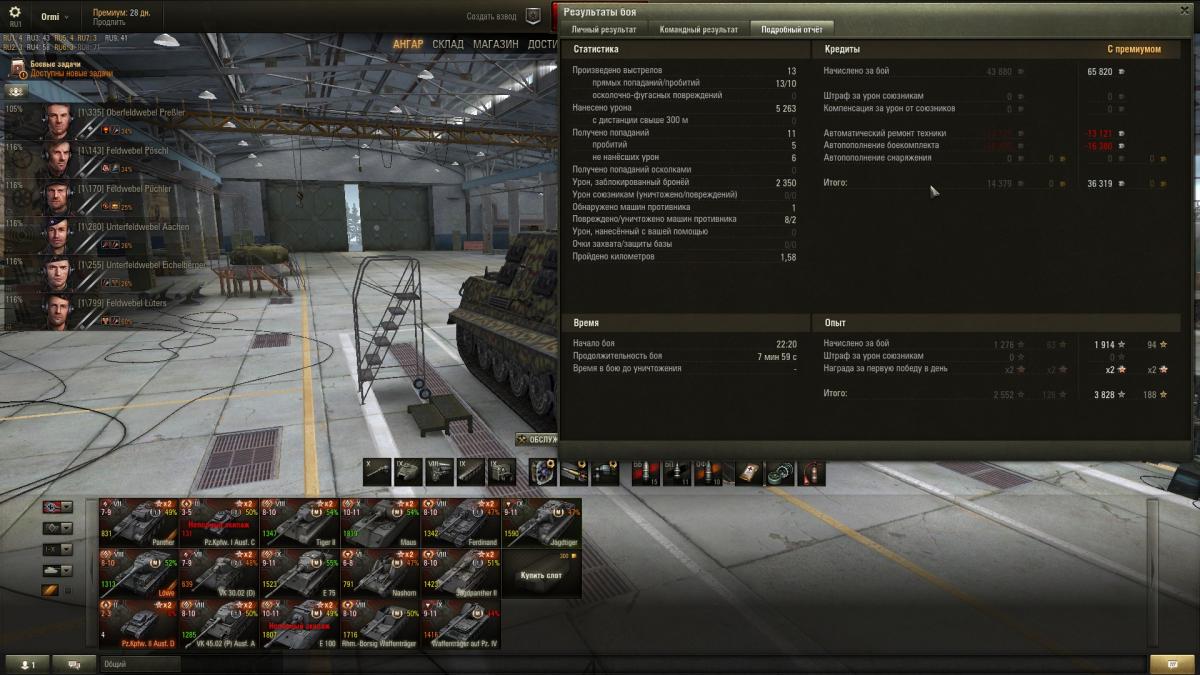Select the VK 30.02 (D) tank

tap(219, 573)
